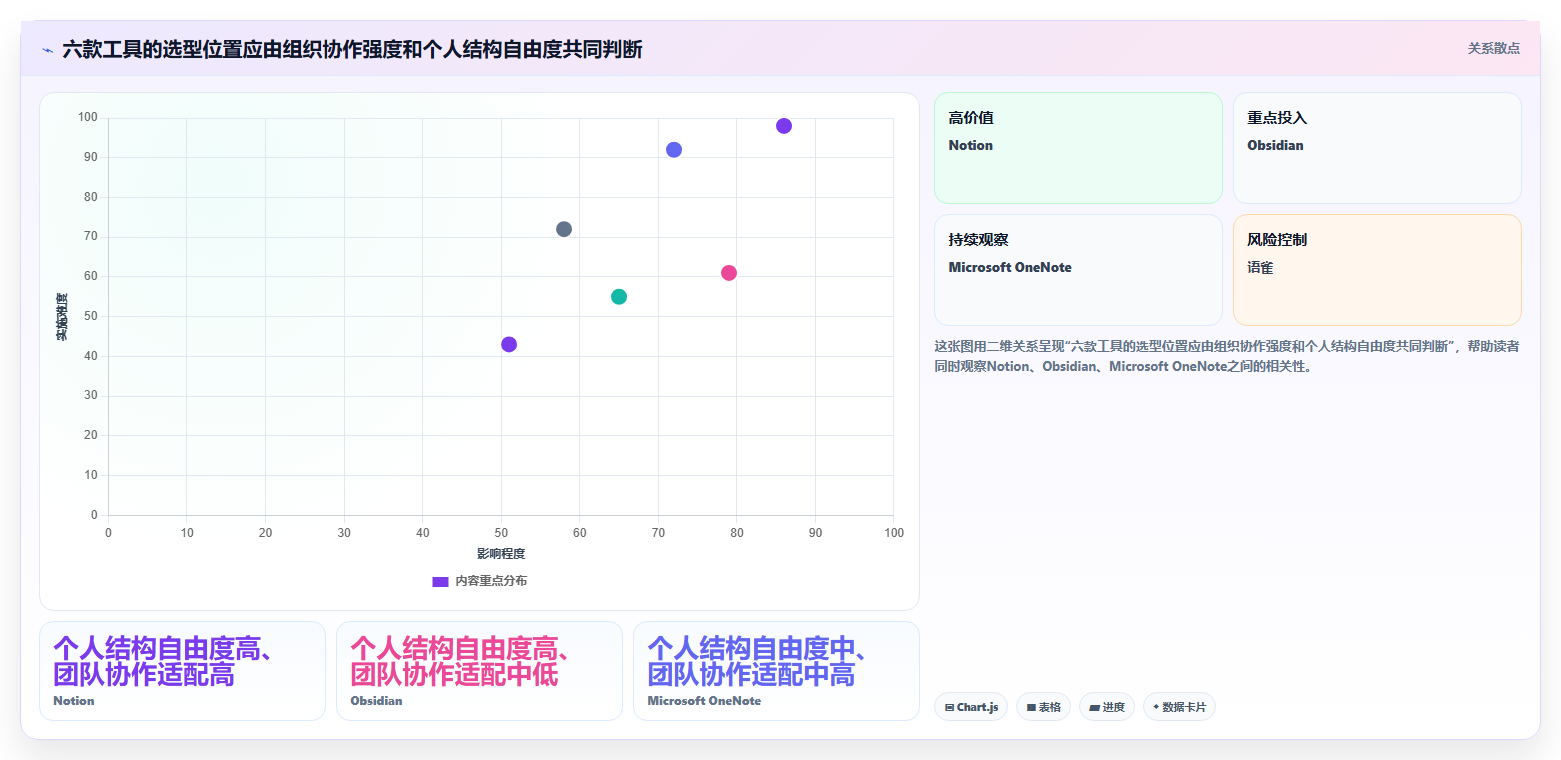Click the 数据卡片 sparkle icon

[1156, 706]
